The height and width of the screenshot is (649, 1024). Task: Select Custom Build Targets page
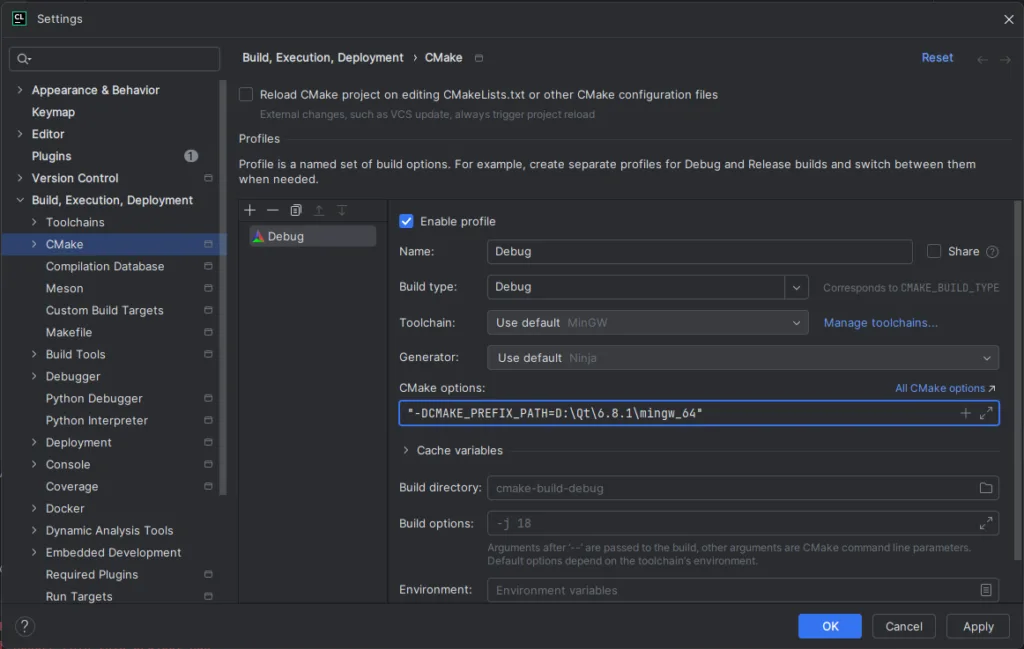click(104, 310)
